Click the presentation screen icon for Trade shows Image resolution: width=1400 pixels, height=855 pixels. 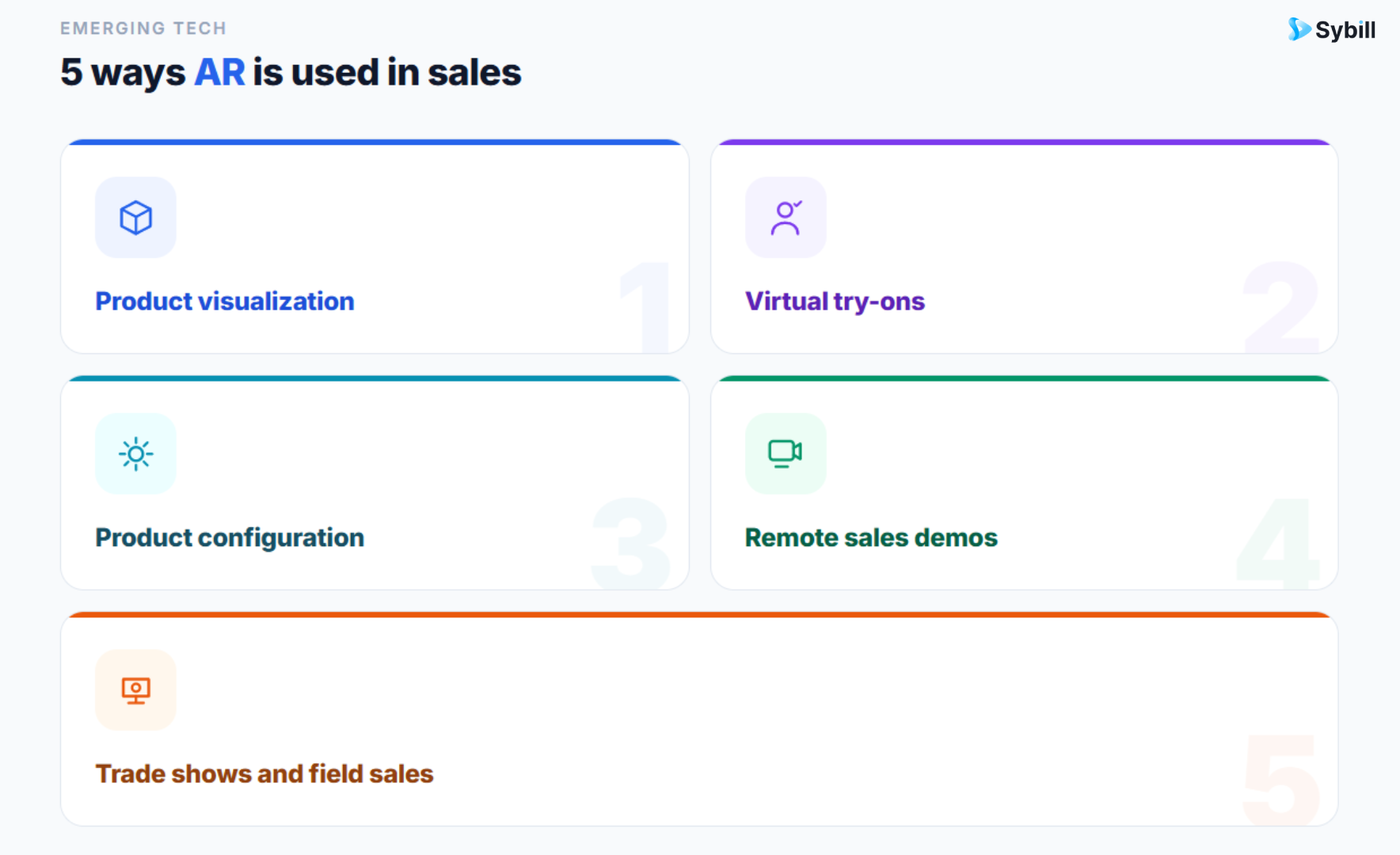pos(135,690)
